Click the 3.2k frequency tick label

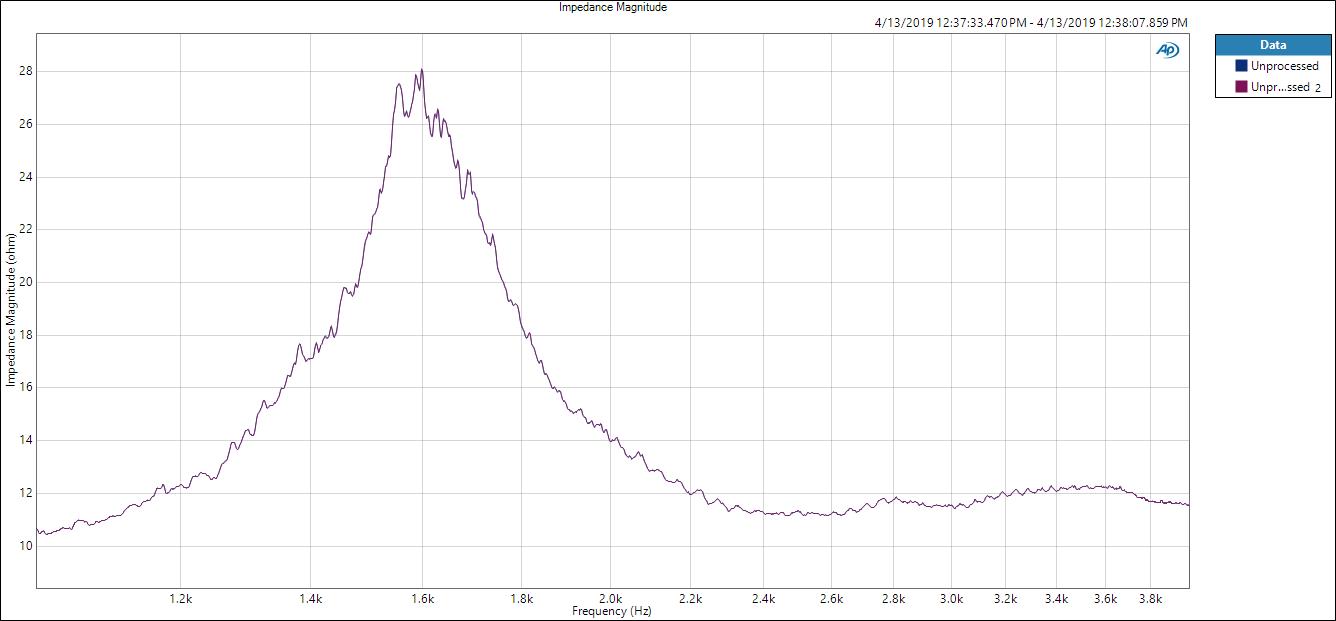[1006, 599]
